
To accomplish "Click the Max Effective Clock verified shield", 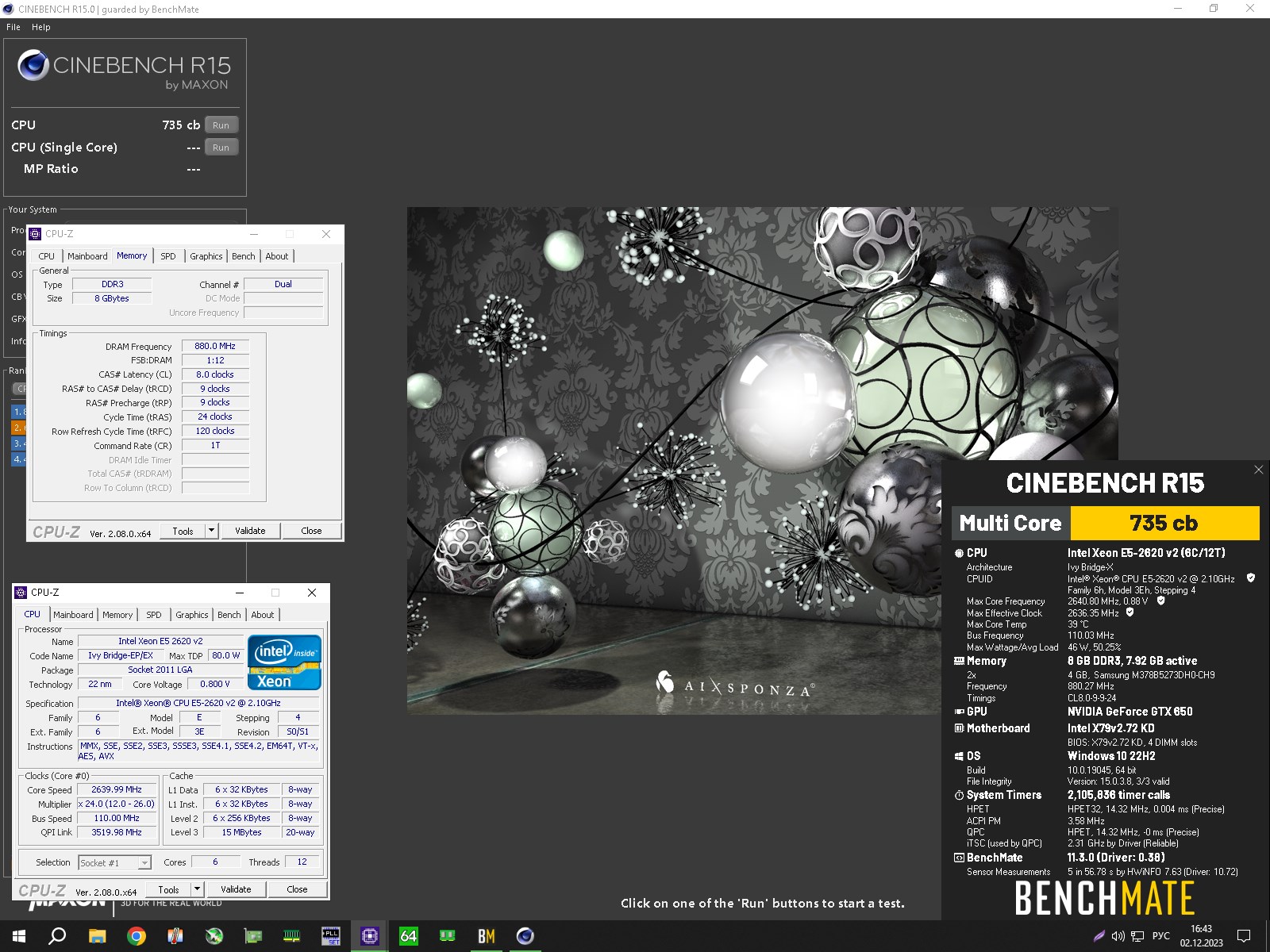I will point(1130,612).
